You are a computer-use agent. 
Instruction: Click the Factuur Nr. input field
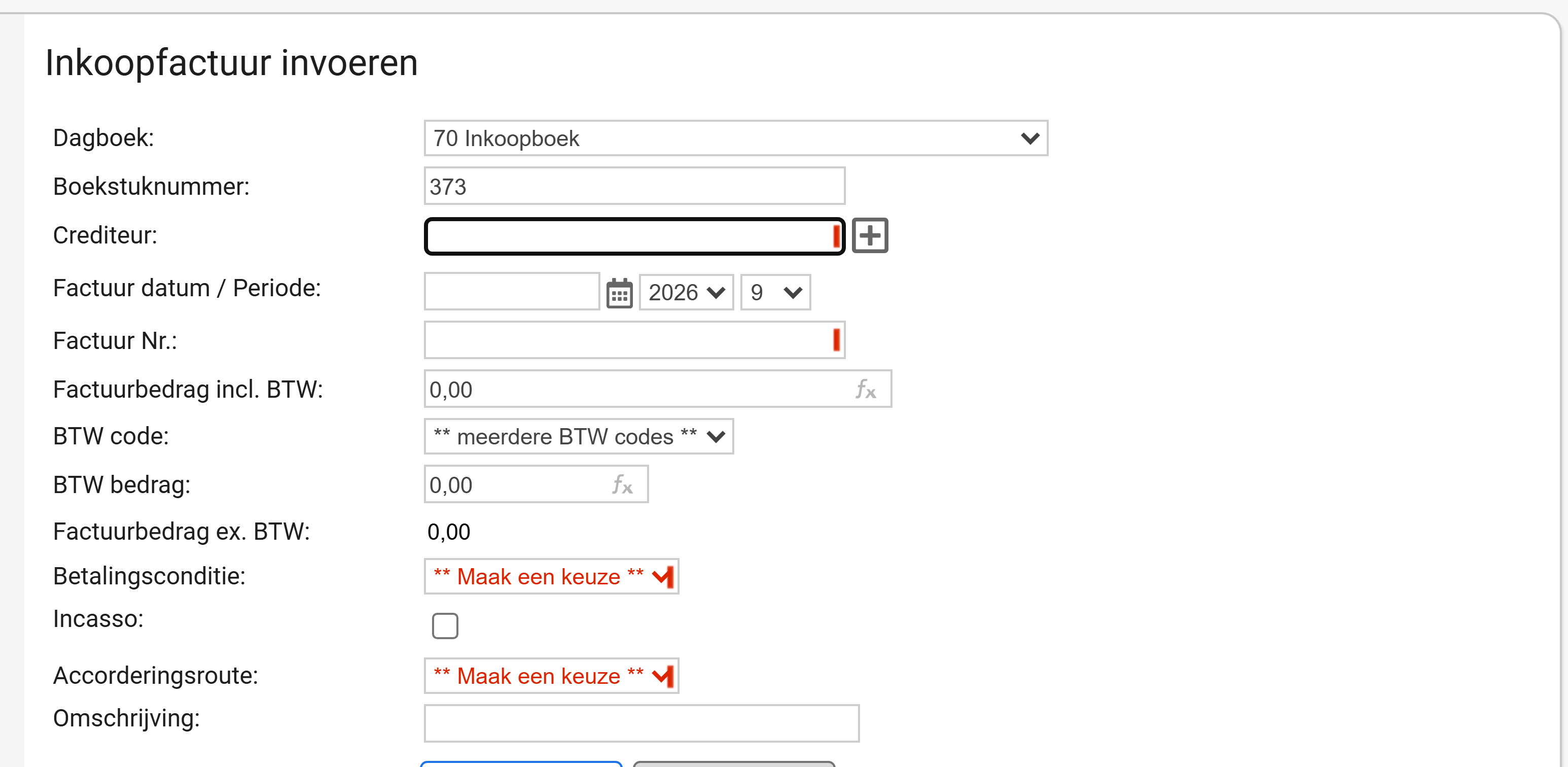634,340
